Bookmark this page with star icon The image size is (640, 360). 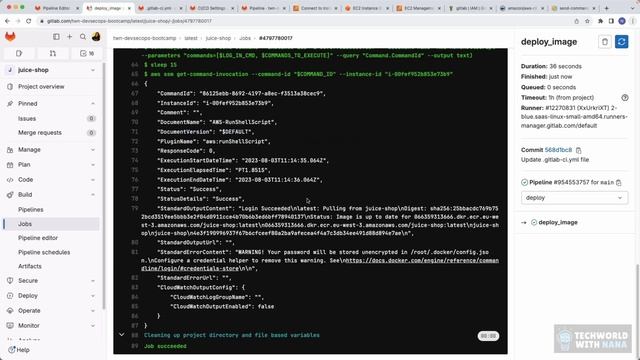tap(587, 21)
